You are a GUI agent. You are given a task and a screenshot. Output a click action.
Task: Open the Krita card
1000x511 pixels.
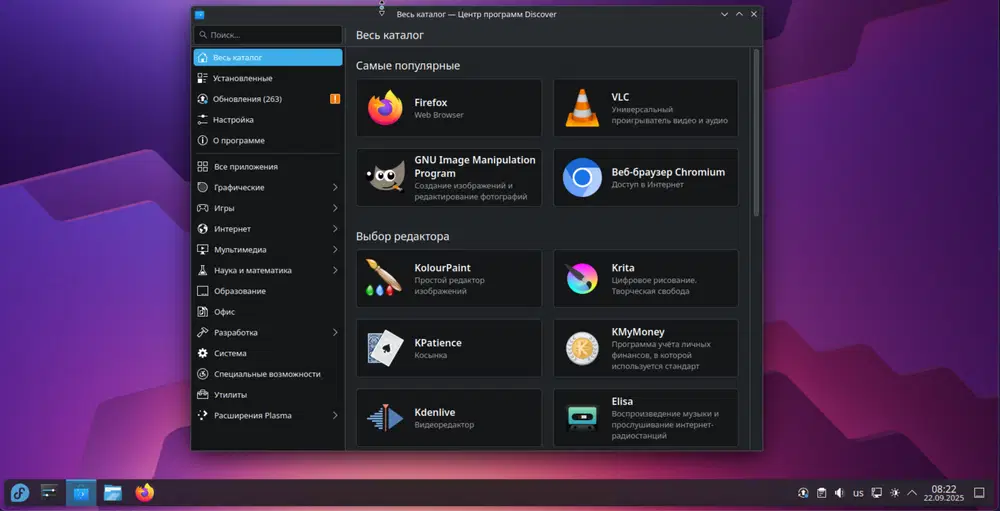click(x=645, y=278)
